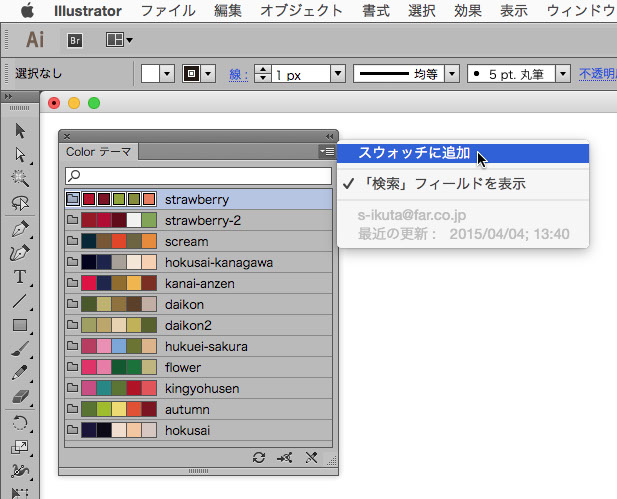Select the Eraser tool

(x=20, y=397)
